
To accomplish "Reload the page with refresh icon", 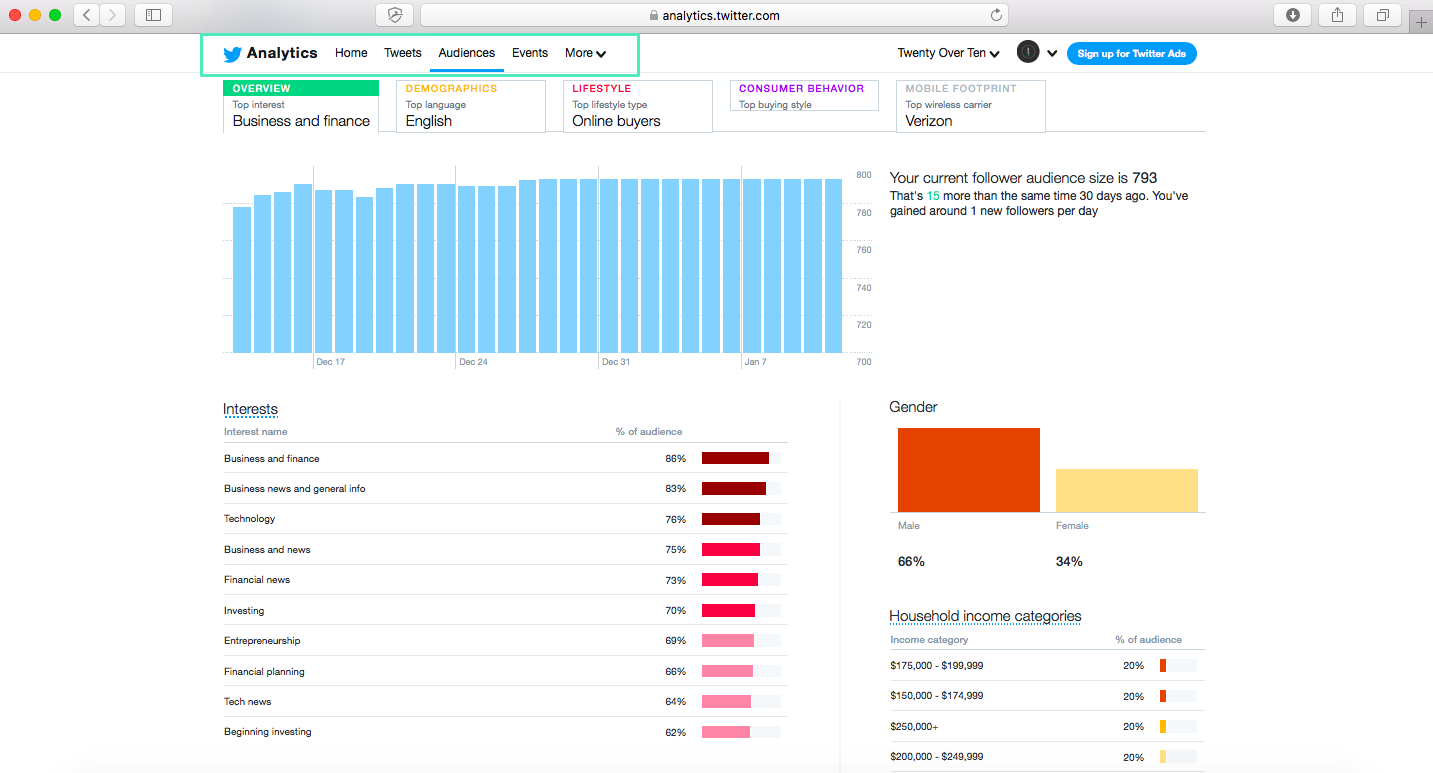I will [995, 15].
